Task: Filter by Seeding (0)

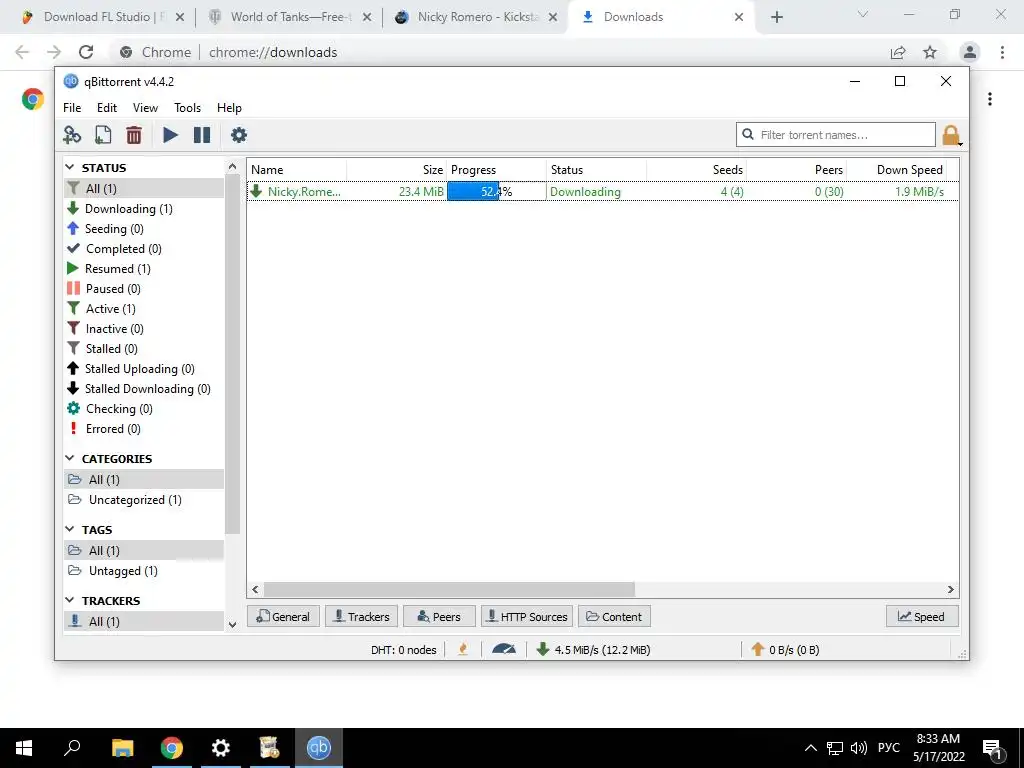Action: (144, 229)
